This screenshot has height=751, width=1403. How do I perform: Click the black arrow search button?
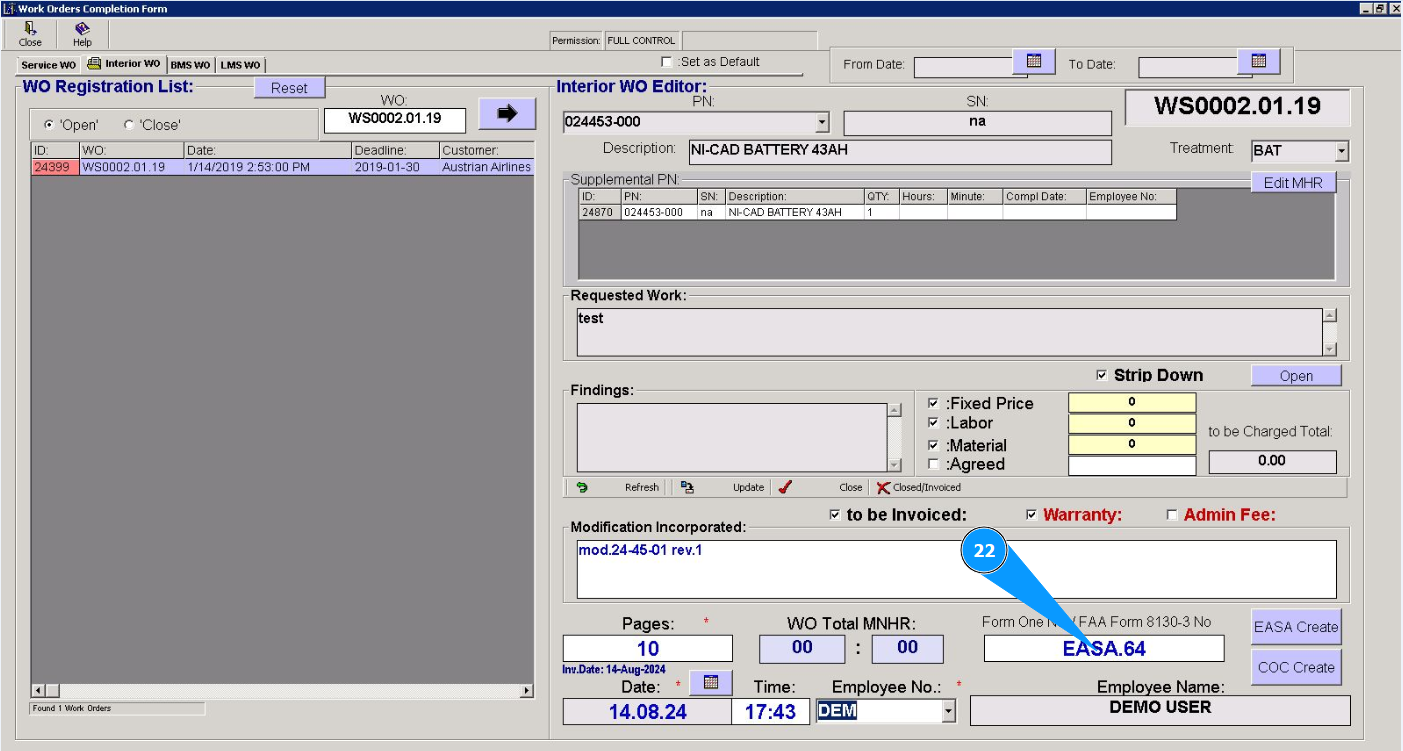point(507,114)
